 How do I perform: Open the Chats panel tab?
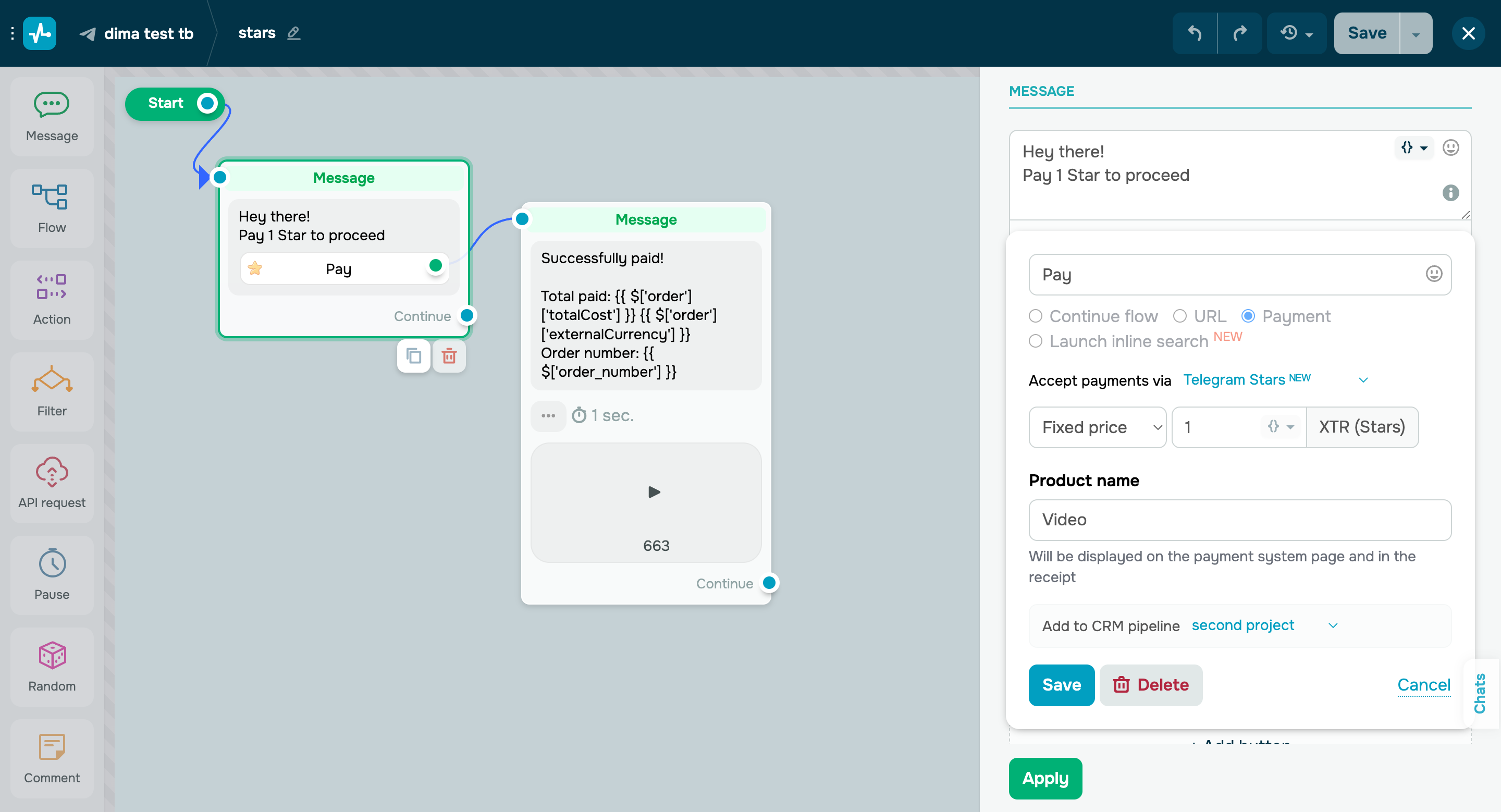[x=1481, y=694]
